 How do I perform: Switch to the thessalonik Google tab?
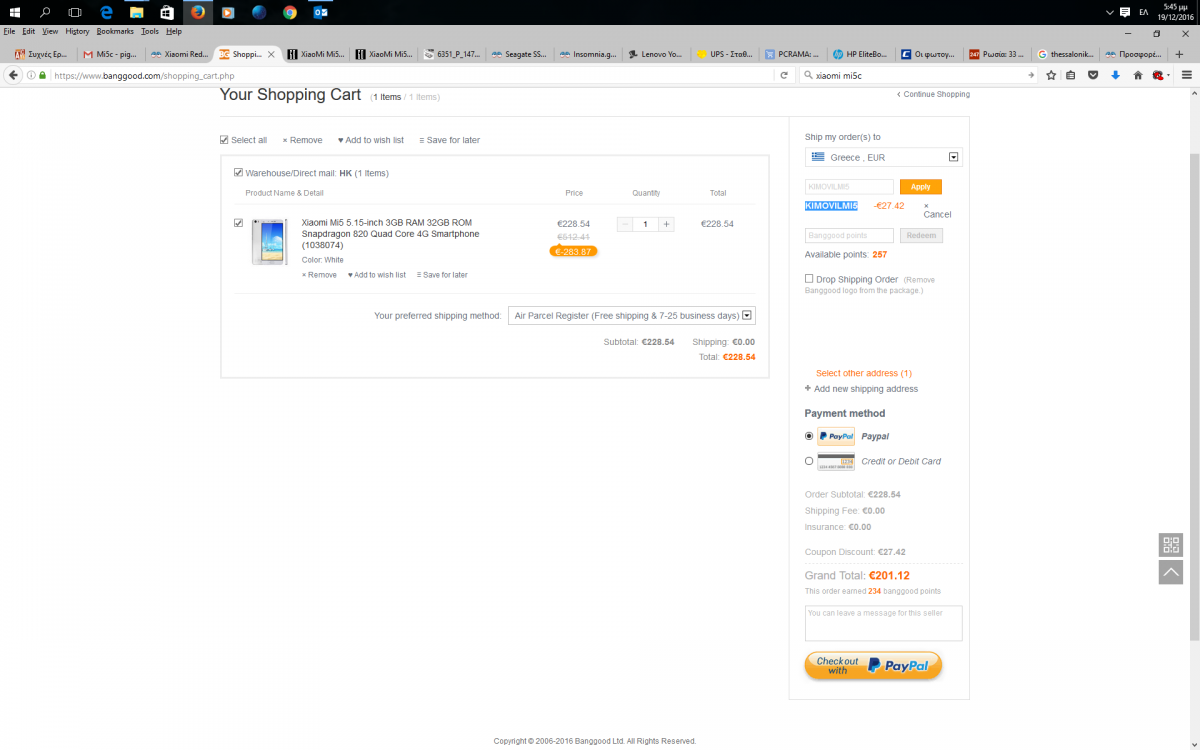(x=1064, y=54)
